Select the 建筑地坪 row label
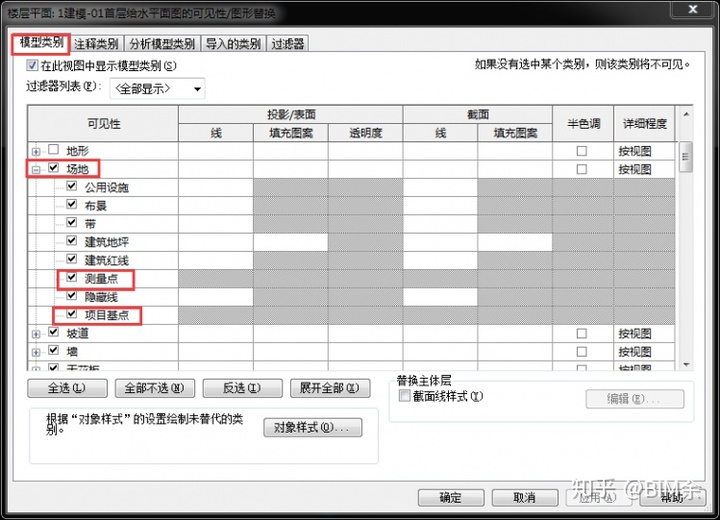The image size is (720, 520). (x=107, y=242)
